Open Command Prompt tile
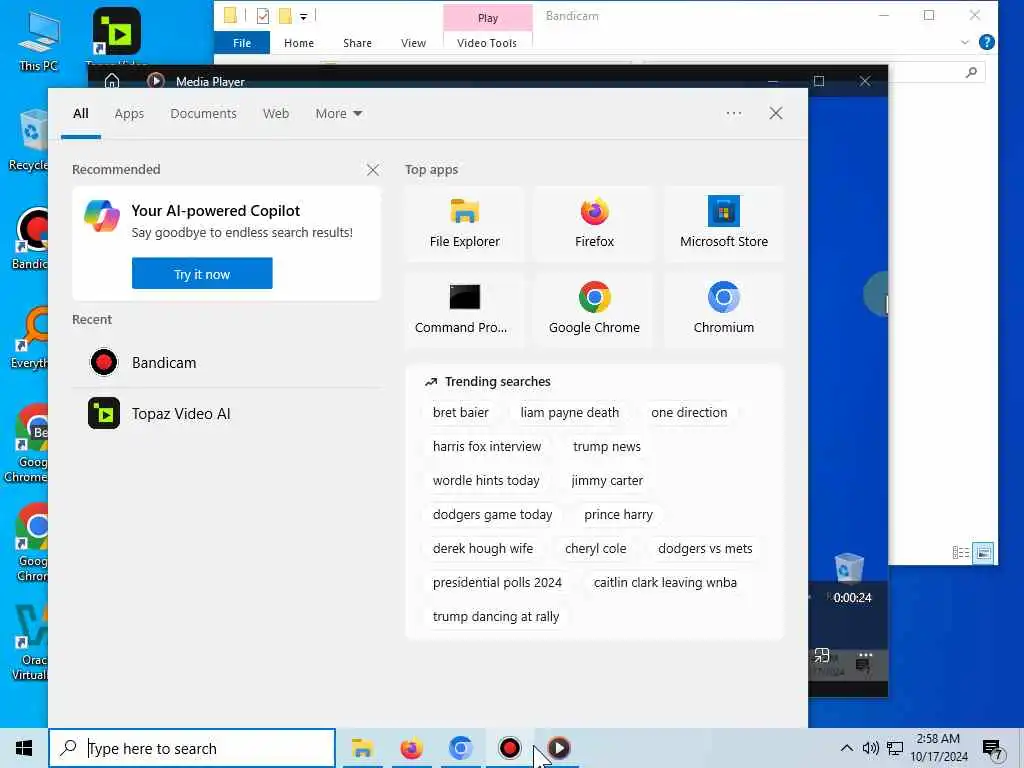Screen dimensions: 1024x768 (x=464, y=310)
